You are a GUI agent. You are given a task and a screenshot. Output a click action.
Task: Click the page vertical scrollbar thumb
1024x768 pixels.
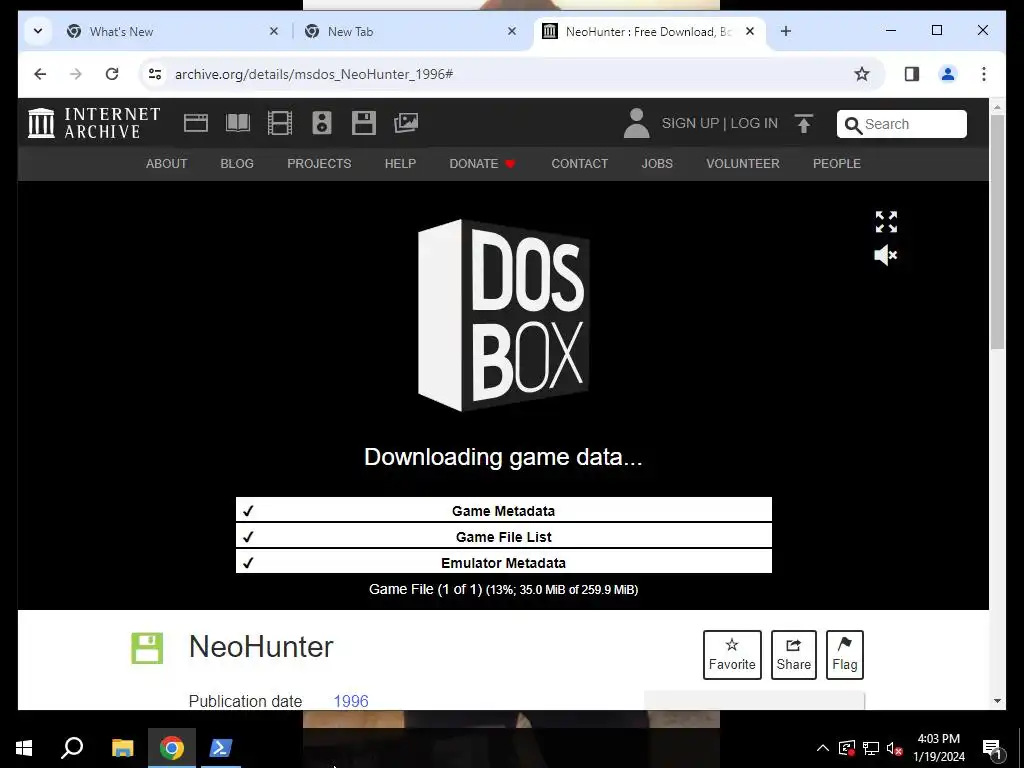tap(997, 232)
